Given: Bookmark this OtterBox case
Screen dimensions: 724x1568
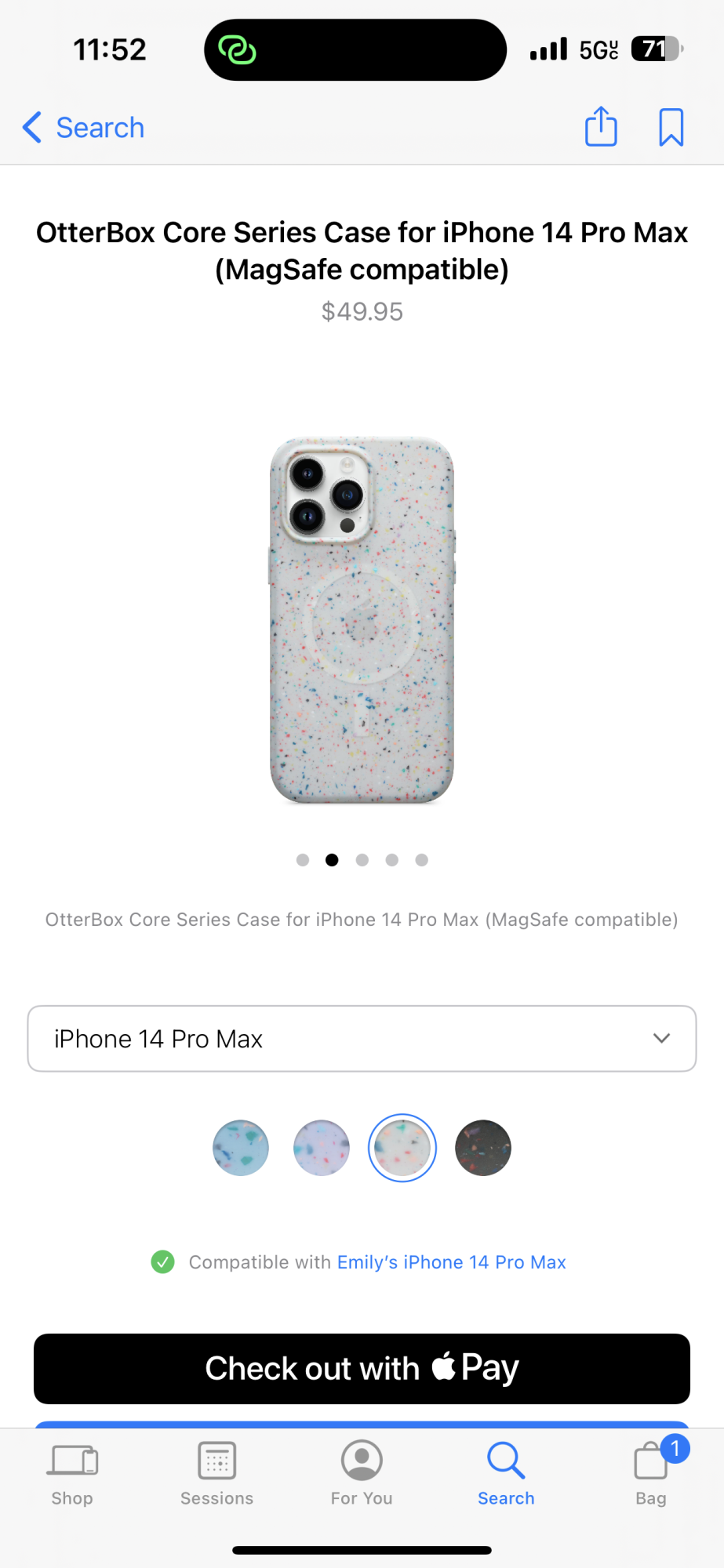Looking at the screenshot, I should click(x=671, y=127).
